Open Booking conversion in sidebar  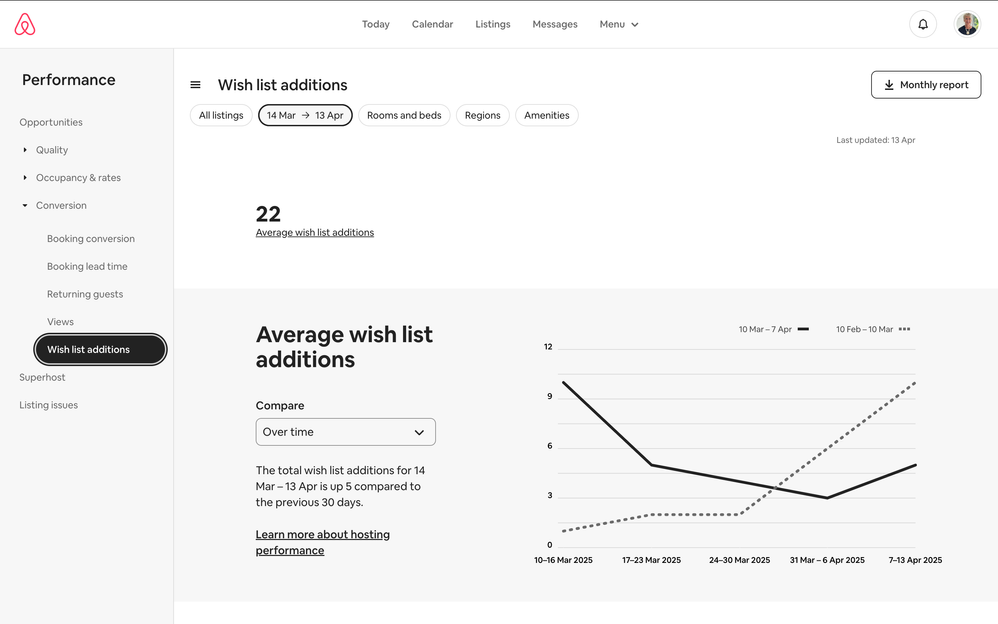coord(91,239)
